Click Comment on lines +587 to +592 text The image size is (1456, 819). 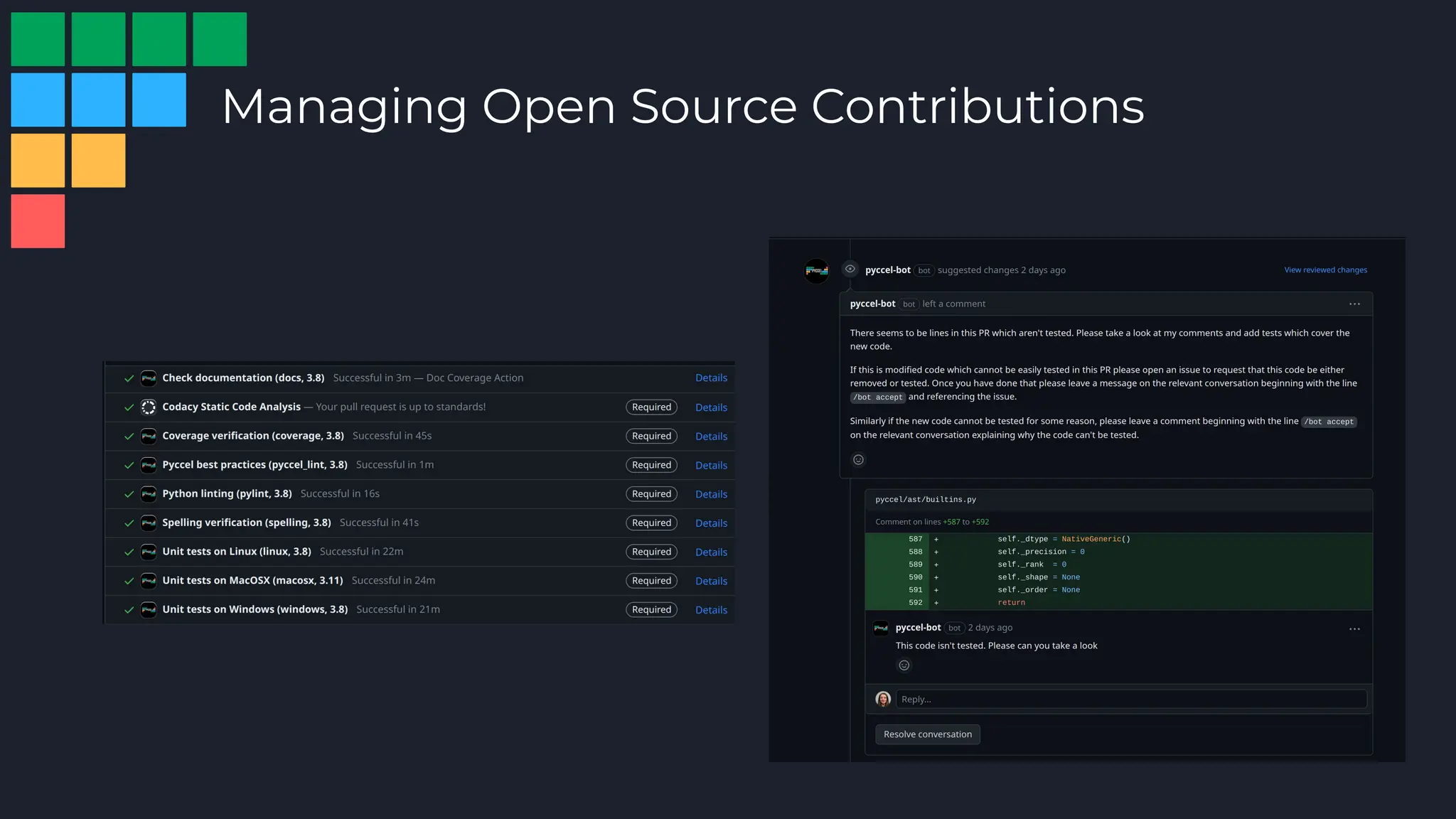click(931, 522)
